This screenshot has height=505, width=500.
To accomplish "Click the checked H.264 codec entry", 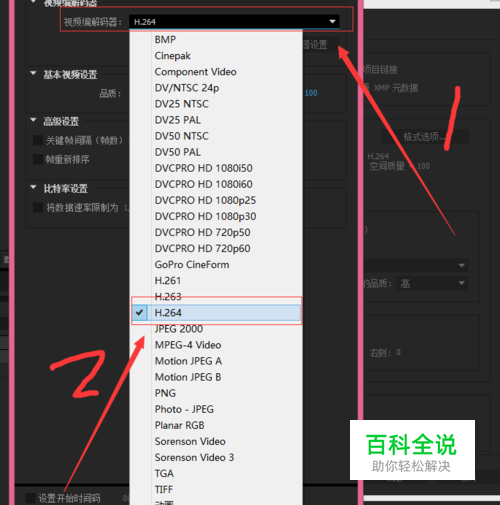I will (216, 313).
